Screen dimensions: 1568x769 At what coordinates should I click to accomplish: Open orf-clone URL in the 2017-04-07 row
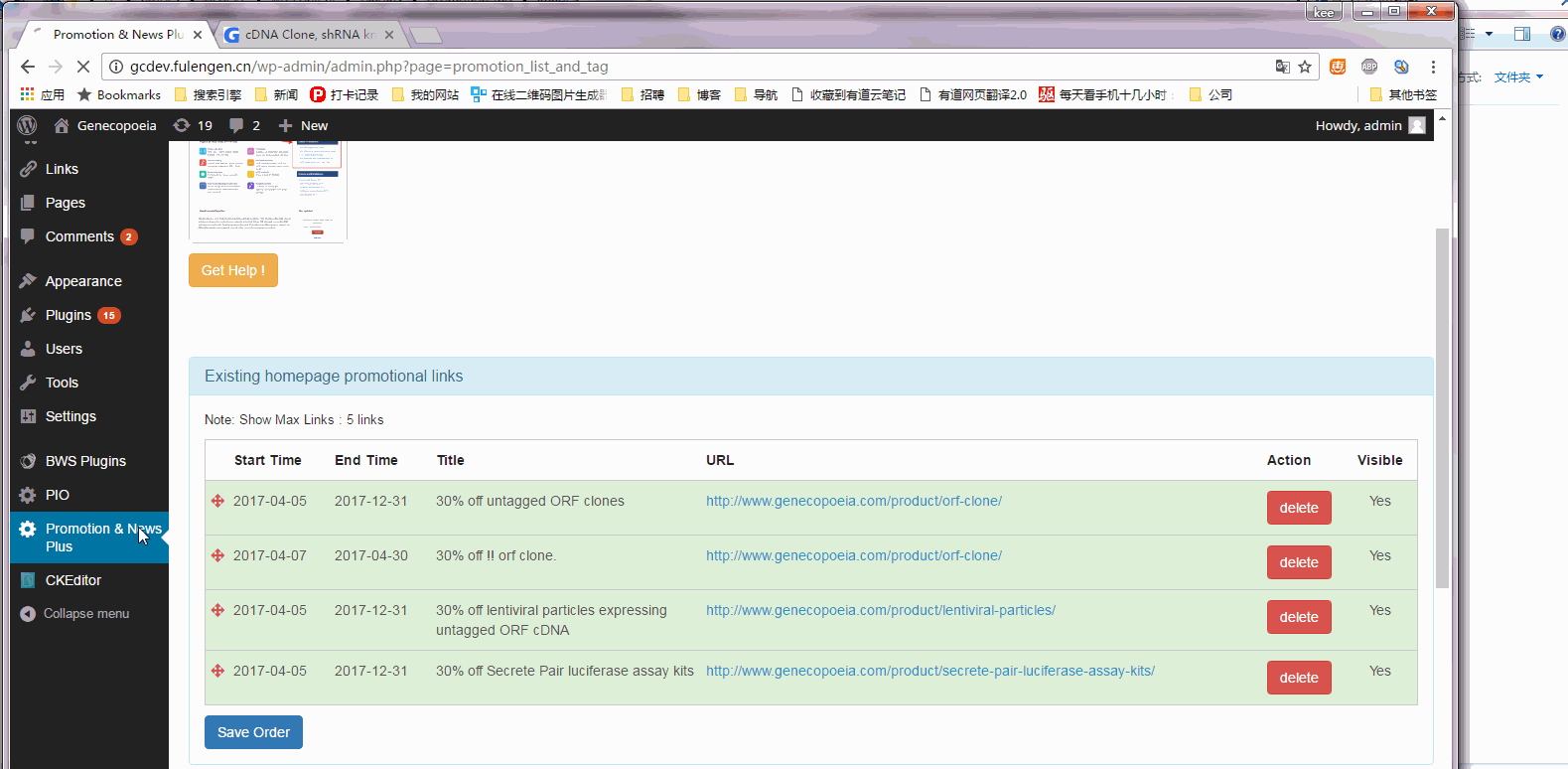[x=854, y=555]
